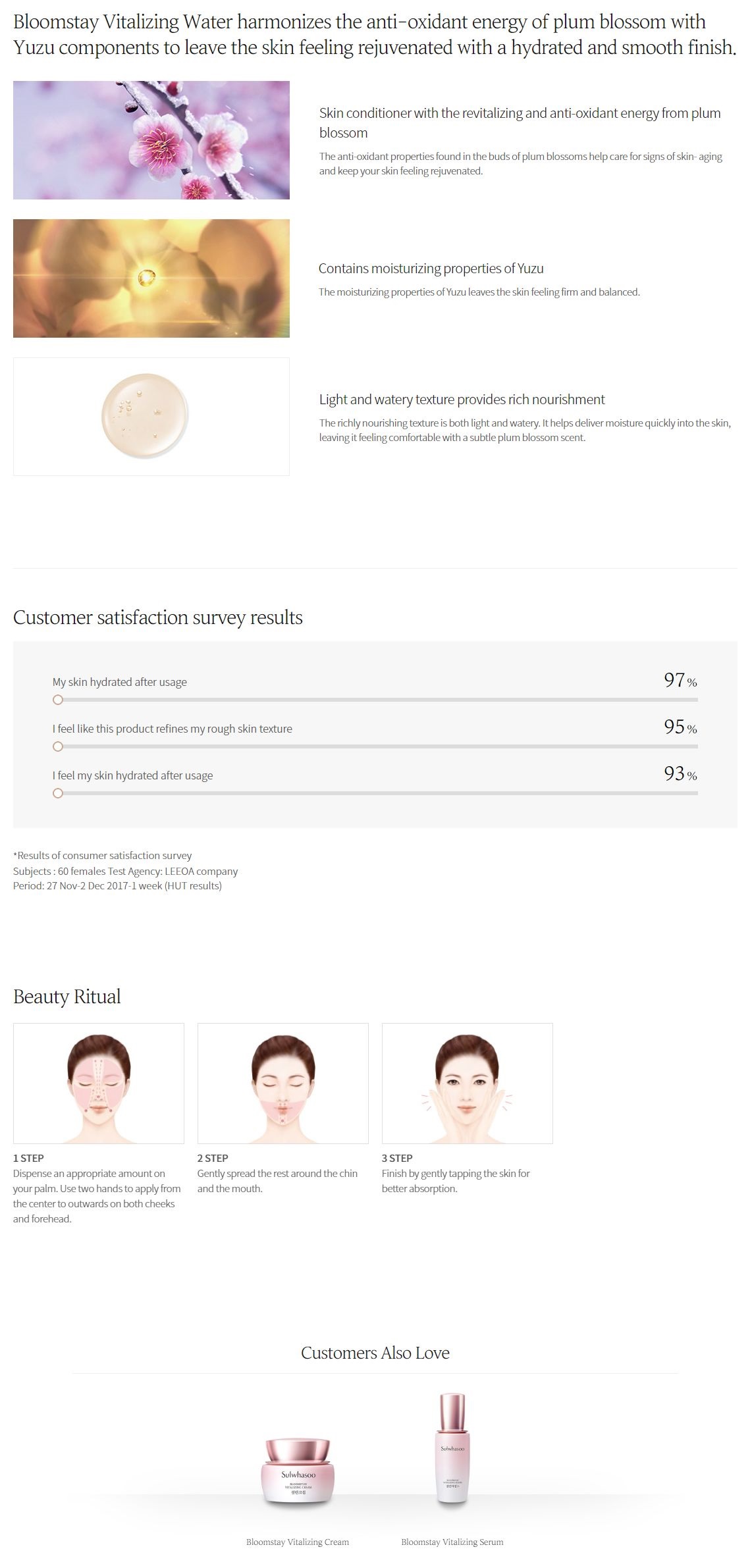Click 'I feel like this product refines my rough skin texture'
Viewport: 752px width, 1568px height.
[x=173, y=729]
